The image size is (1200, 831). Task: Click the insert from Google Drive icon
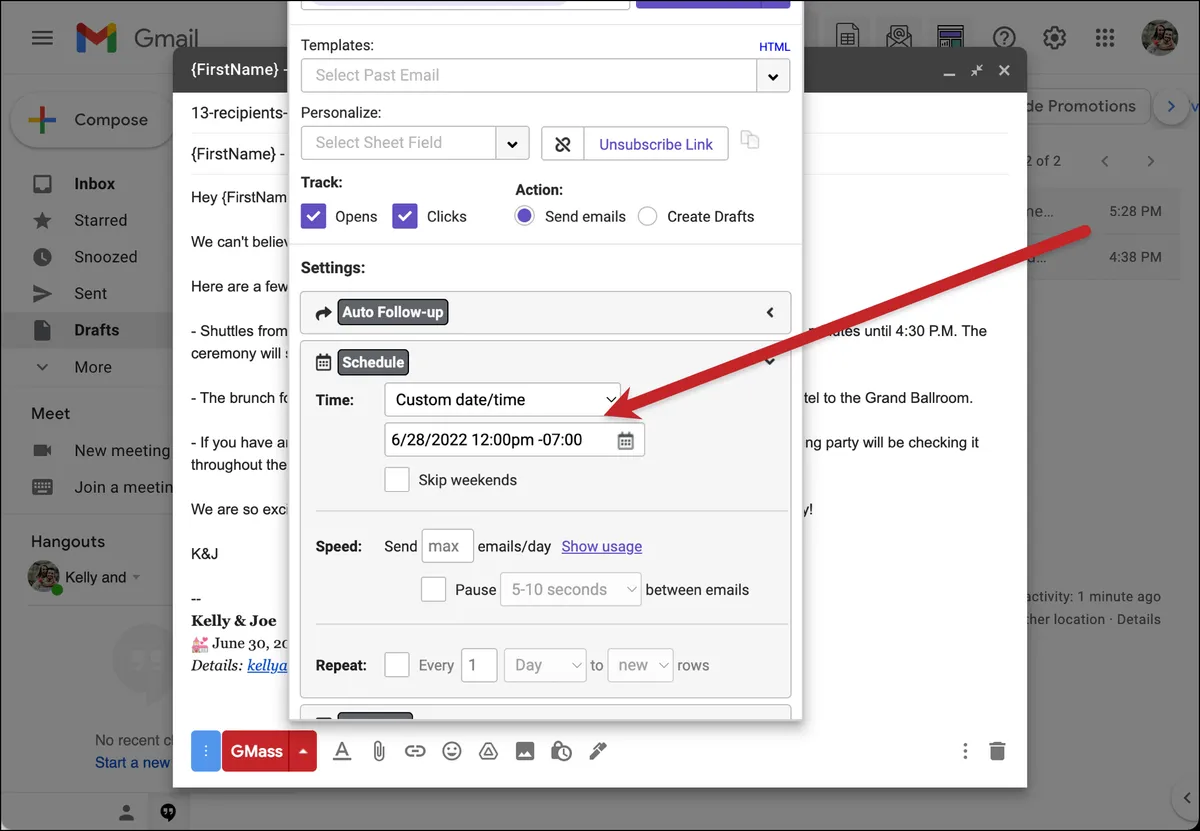pyautogui.click(x=488, y=751)
